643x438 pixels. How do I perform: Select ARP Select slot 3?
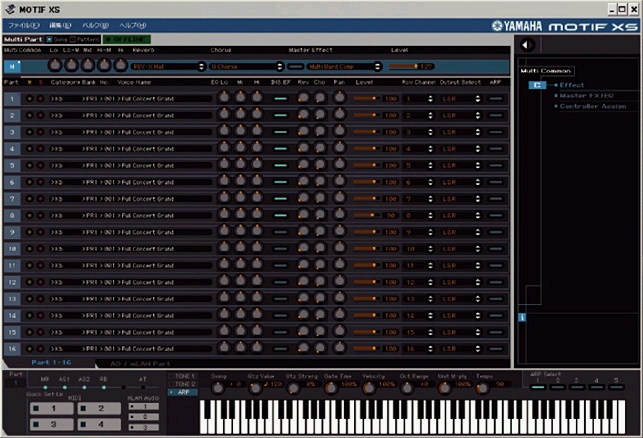(x=577, y=386)
